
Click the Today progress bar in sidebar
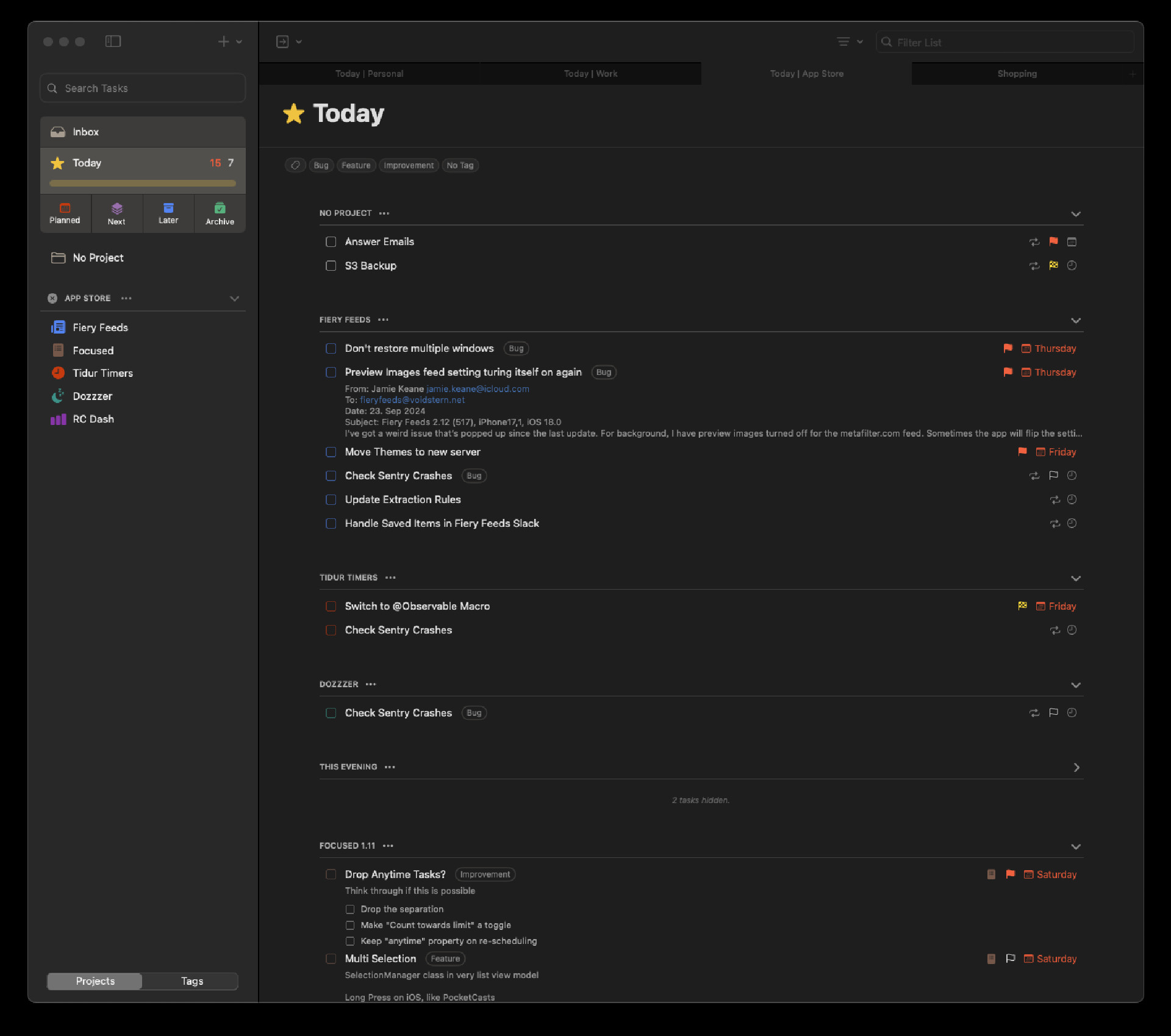coord(143,183)
